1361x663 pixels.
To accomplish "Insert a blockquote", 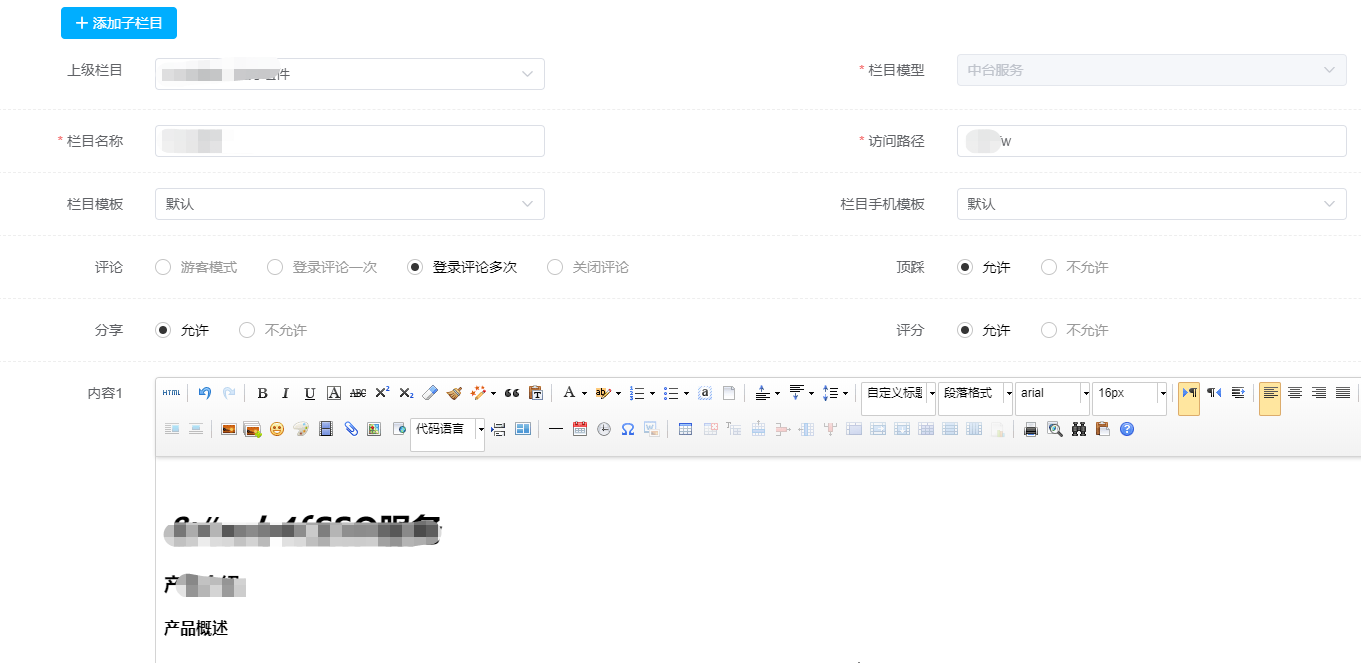I will [x=512, y=393].
